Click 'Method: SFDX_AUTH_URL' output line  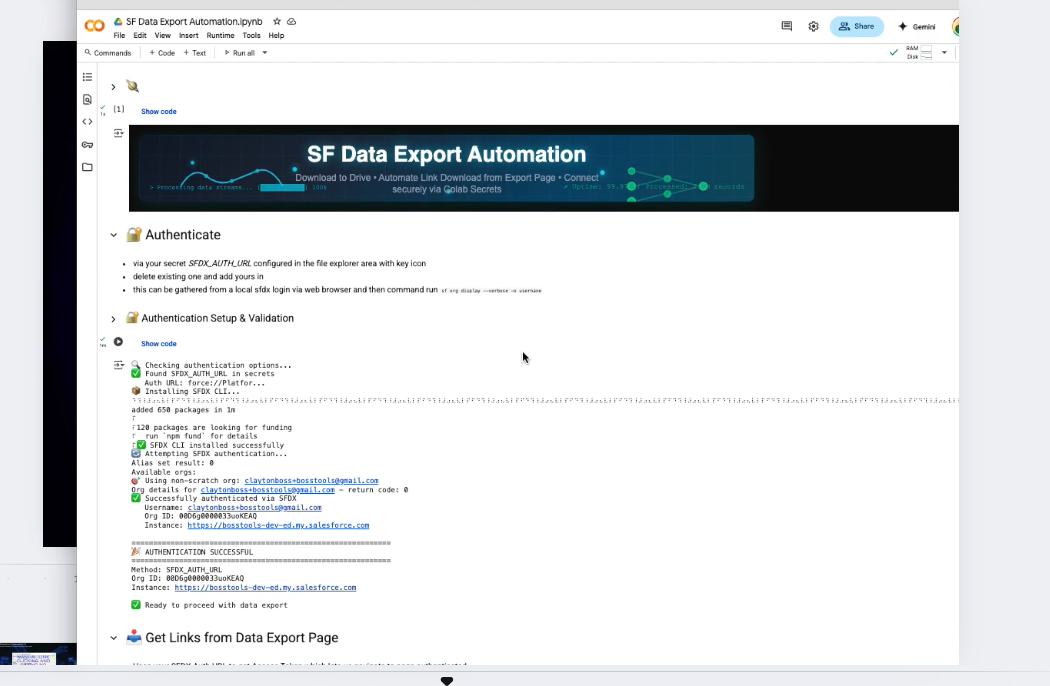pyautogui.click(x=176, y=570)
